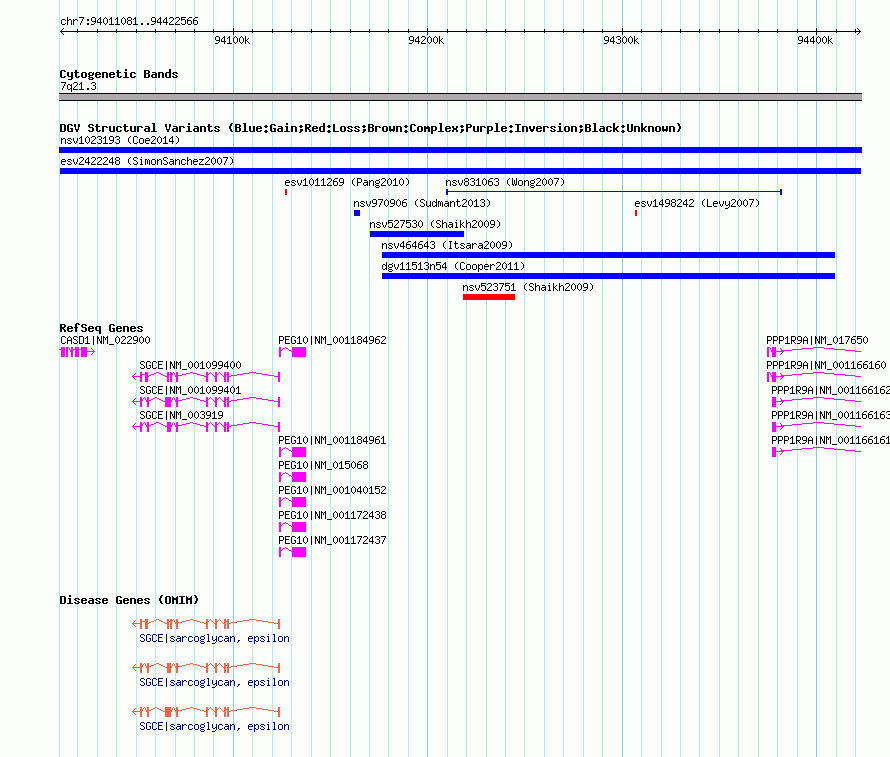This screenshot has width=890, height=757.
Task: Select the dgv11513n54 (Cooper2011) blue bar
Action: coord(608,276)
